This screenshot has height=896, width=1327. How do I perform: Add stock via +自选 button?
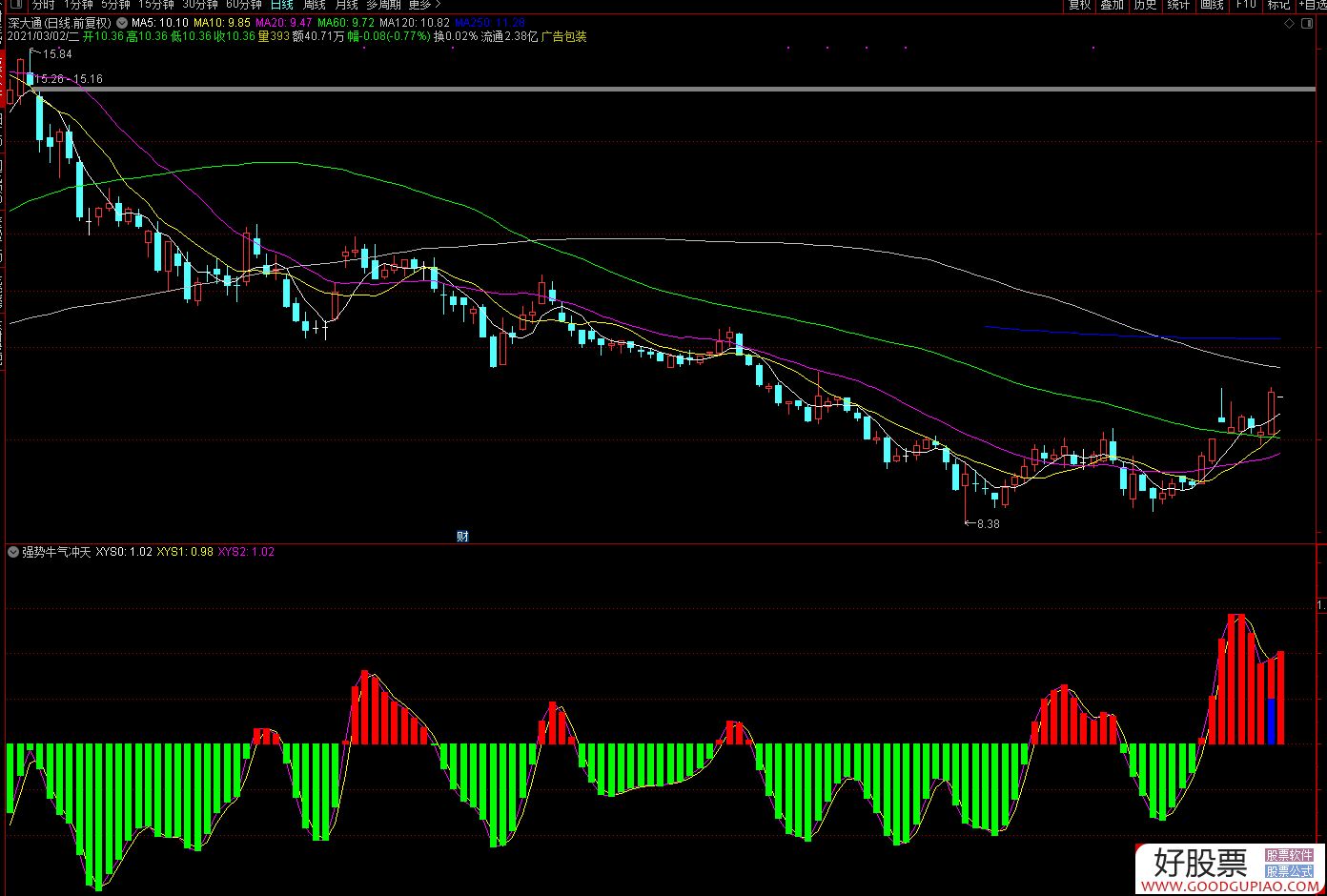coord(1312,5)
